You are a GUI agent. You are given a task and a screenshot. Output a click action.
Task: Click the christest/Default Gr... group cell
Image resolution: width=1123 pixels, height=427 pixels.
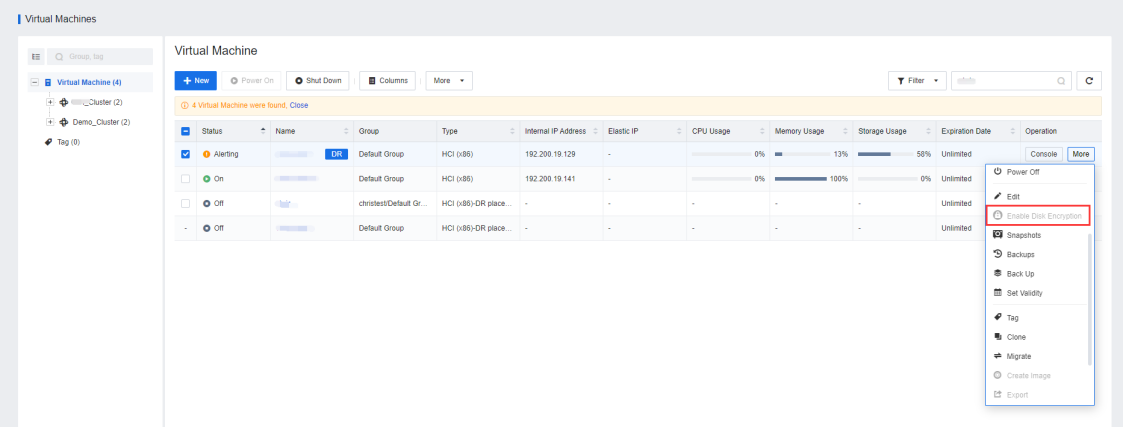[395, 203]
